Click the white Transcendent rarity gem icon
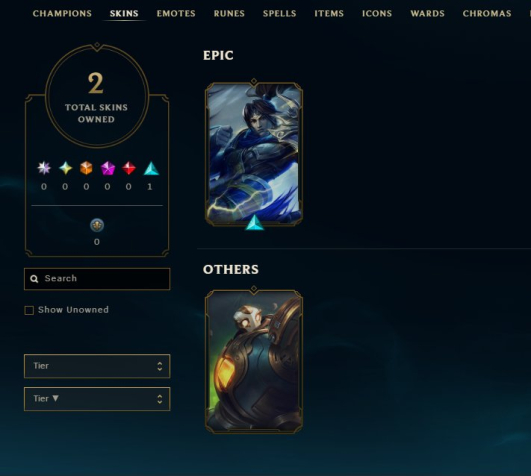The width and height of the screenshot is (531, 476). (x=44, y=168)
